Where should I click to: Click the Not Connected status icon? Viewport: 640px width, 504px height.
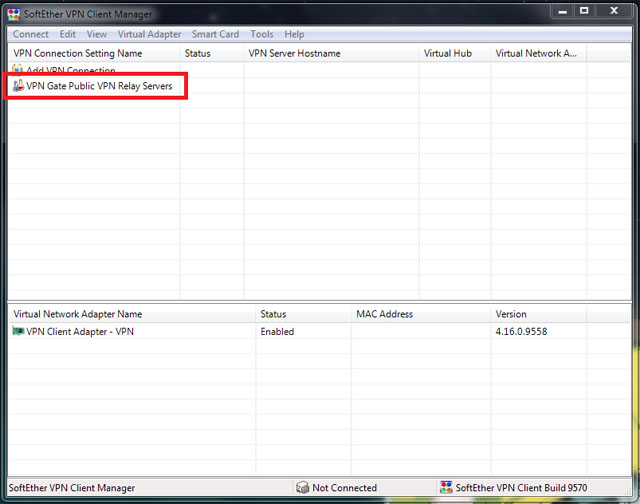(x=302, y=487)
